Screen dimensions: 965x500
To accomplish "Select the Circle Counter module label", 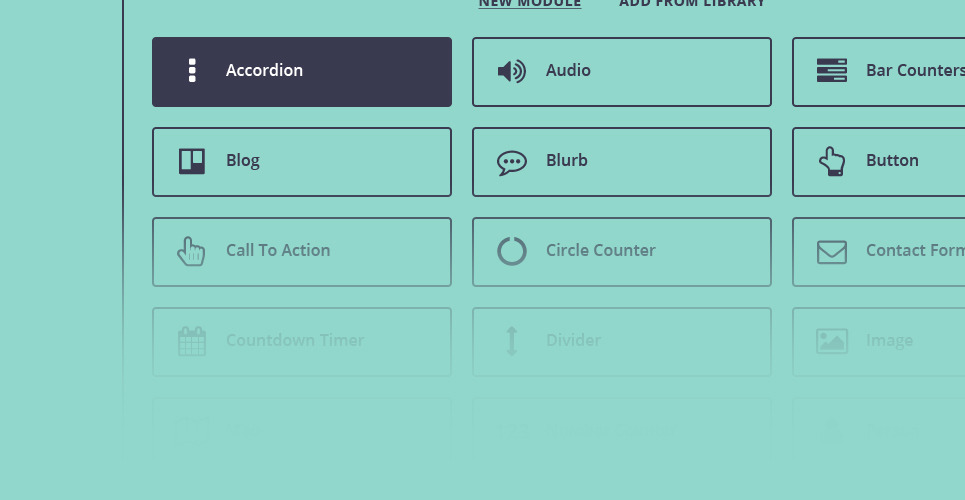I will click(x=600, y=251).
